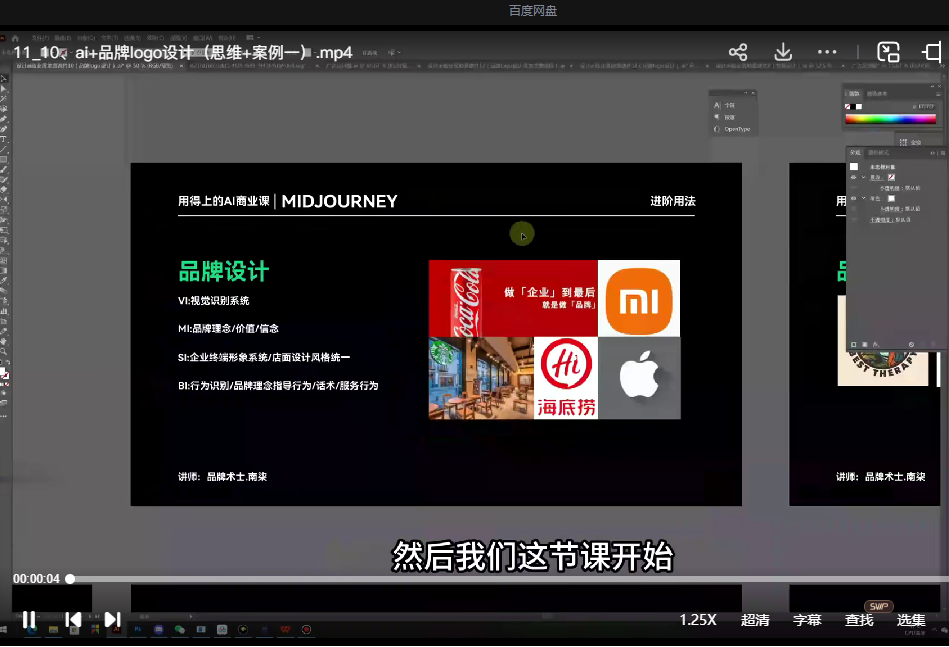Click the share icon in the player header
Screen dimensions: 949x647
(x=738, y=52)
